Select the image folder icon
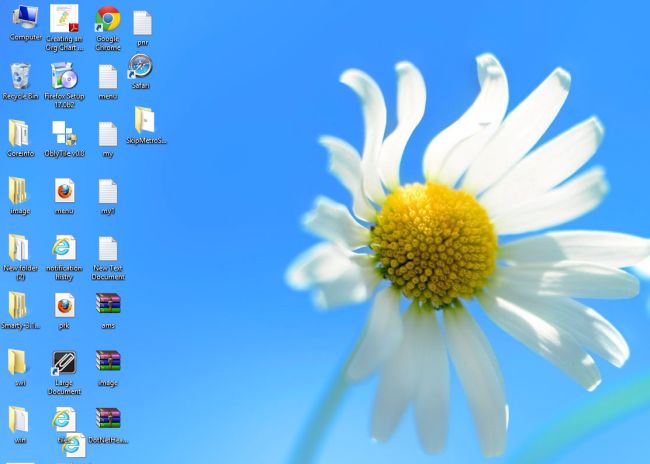Viewport: 650px width, 464px height. (19, 196)
